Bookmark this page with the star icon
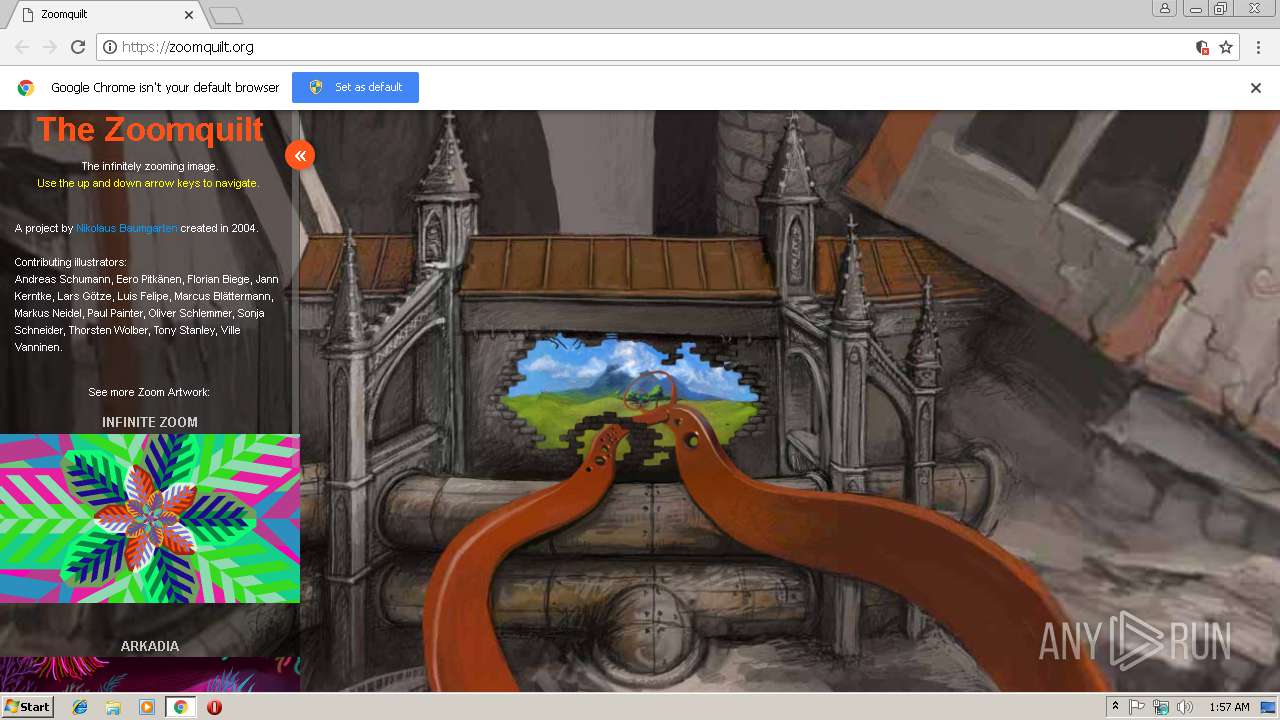 coord(1226,47)
